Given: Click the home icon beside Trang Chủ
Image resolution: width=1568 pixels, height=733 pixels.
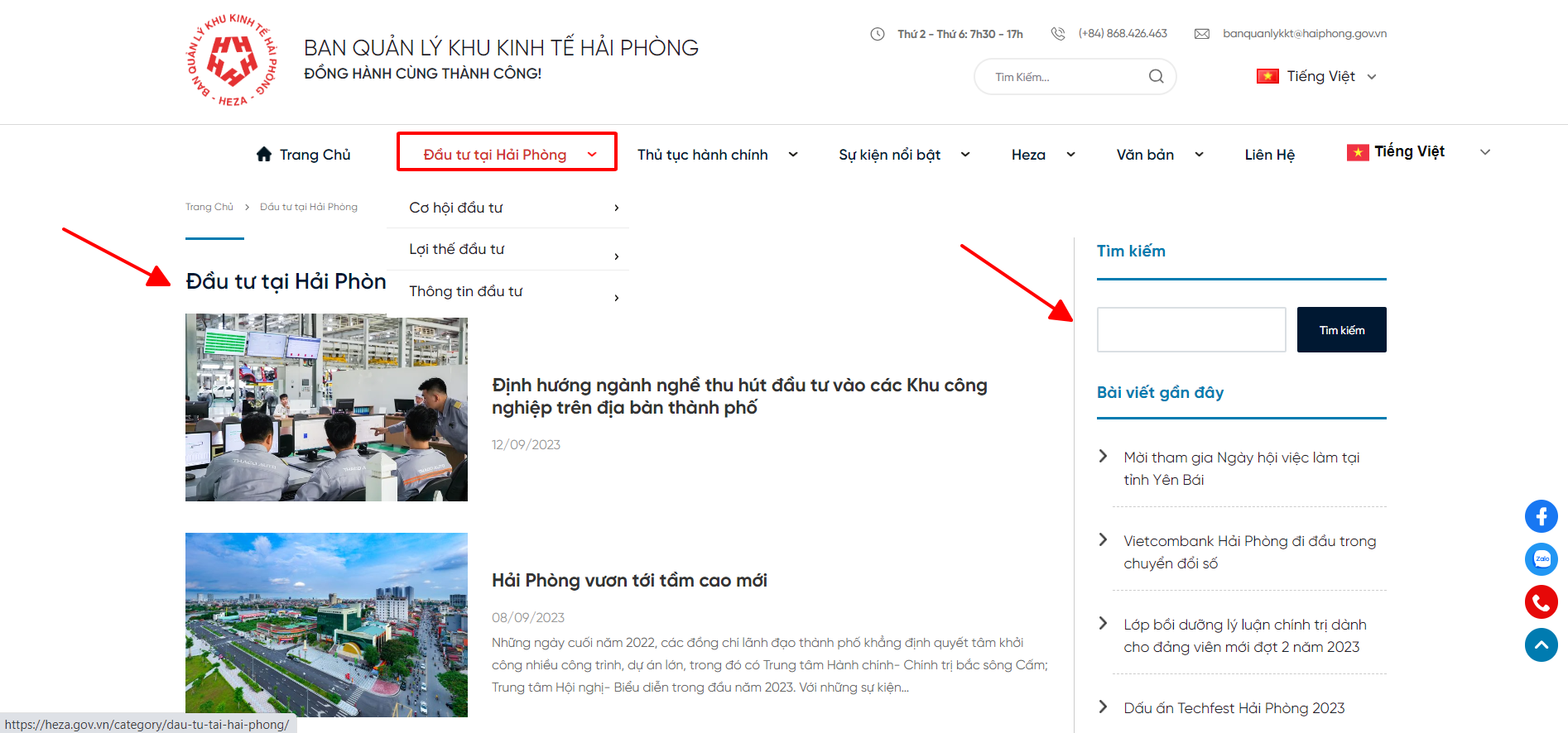Looking at the screenshot, I should 264,154.
